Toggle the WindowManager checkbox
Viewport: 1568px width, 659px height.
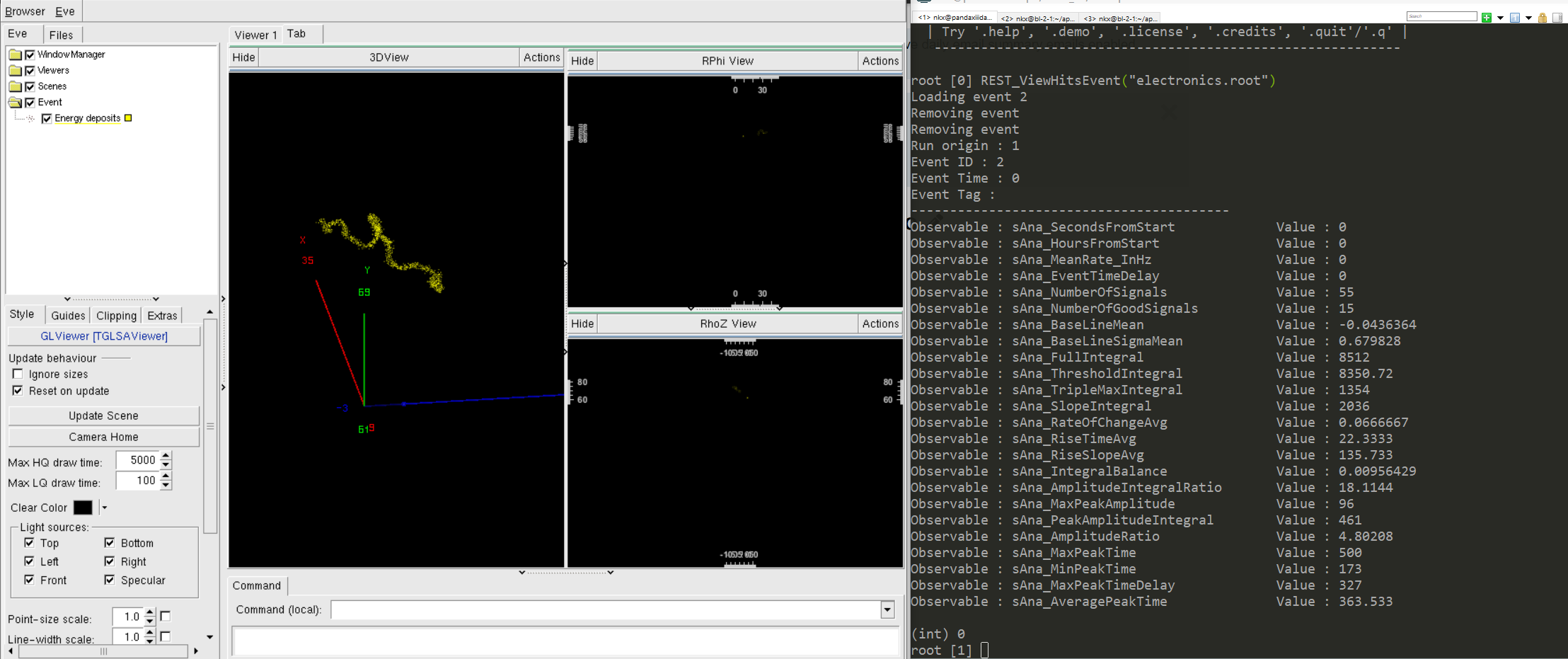[30, 55]
